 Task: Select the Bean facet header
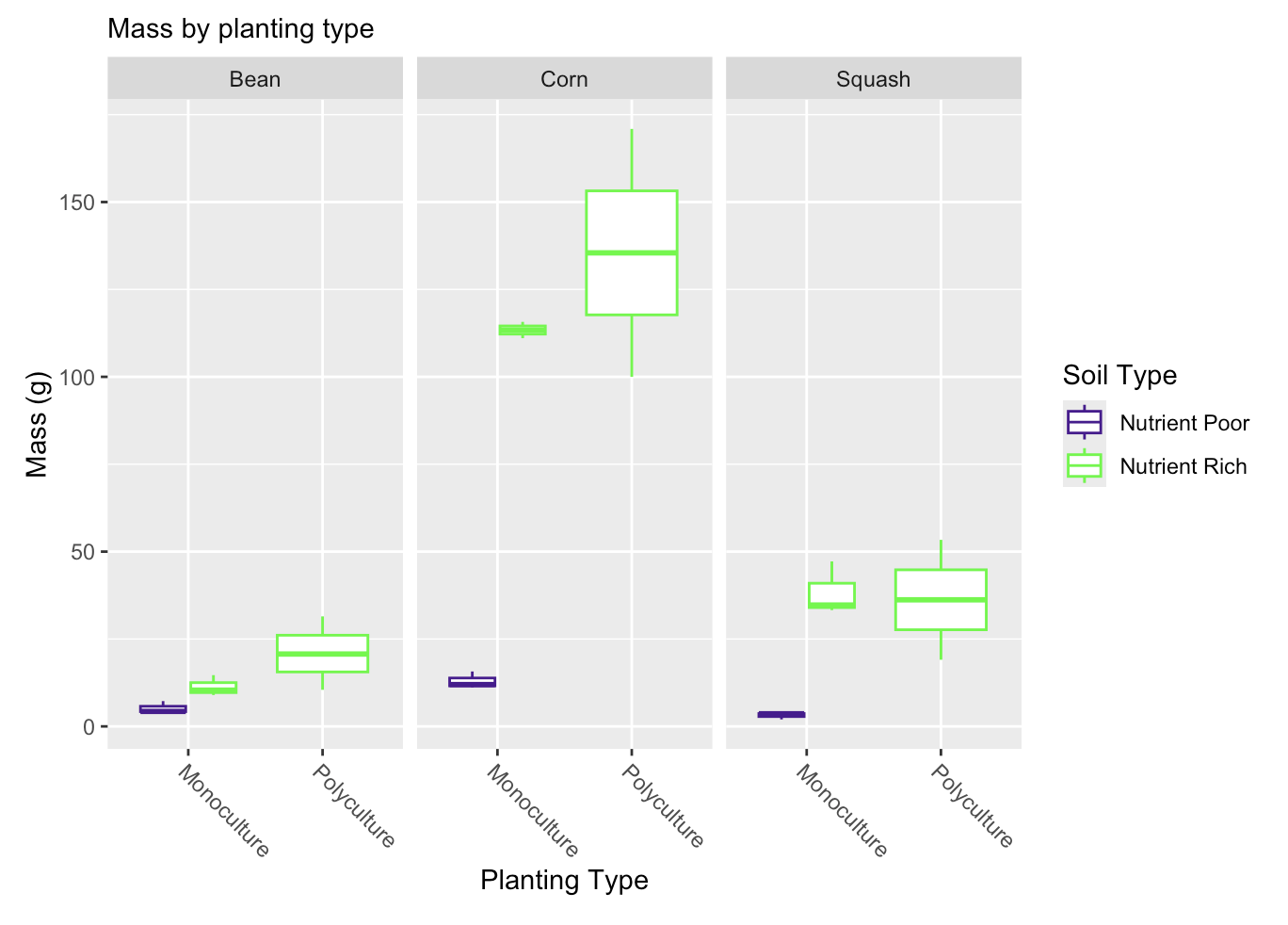255,78
